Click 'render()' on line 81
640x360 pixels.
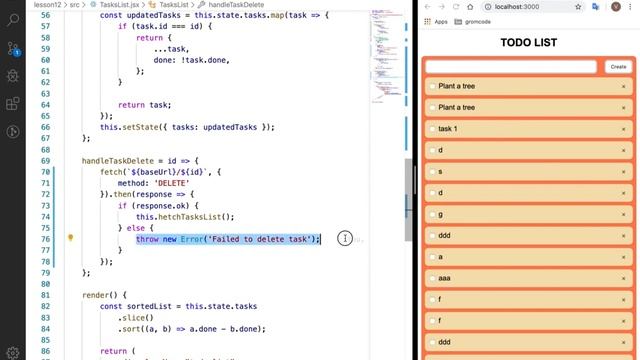pos(100,295)
